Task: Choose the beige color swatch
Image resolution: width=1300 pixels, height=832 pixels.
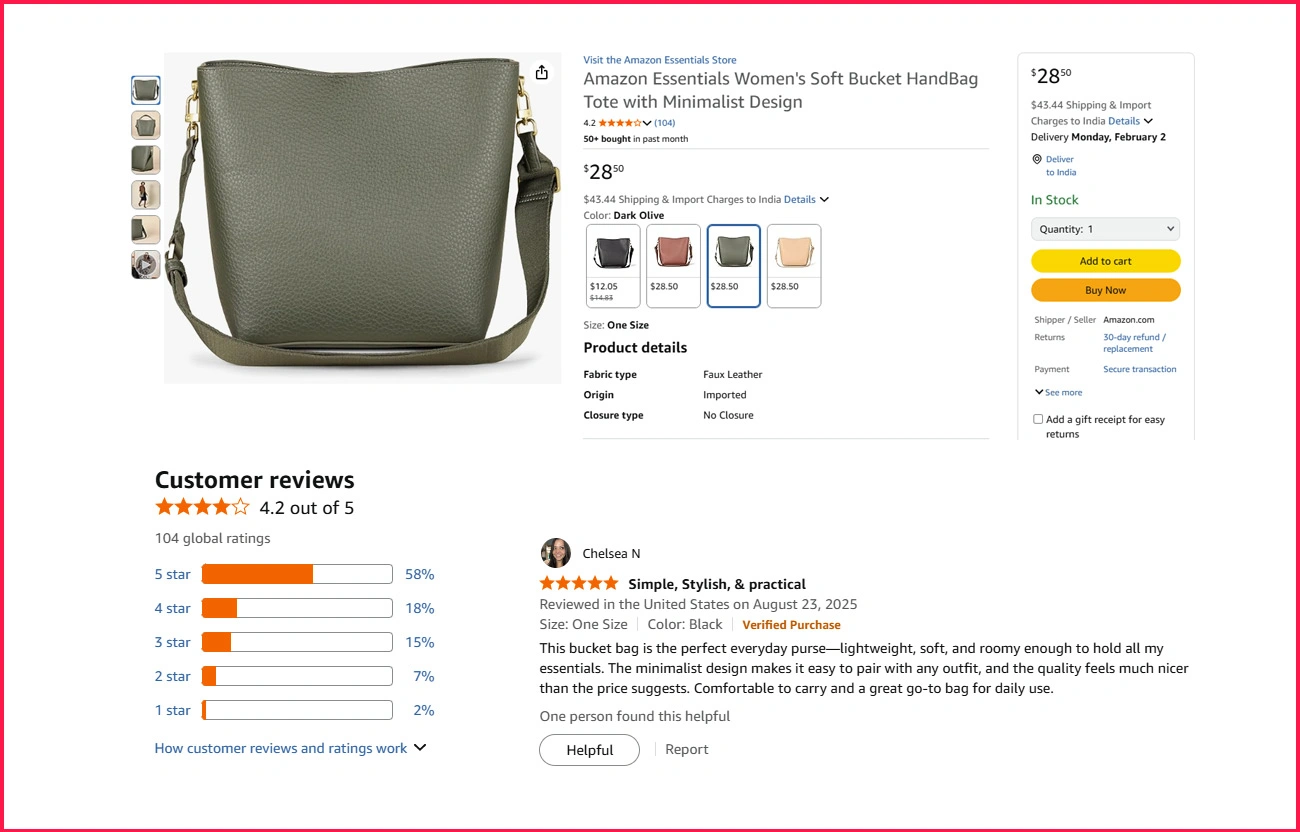Action: [794, 265]
